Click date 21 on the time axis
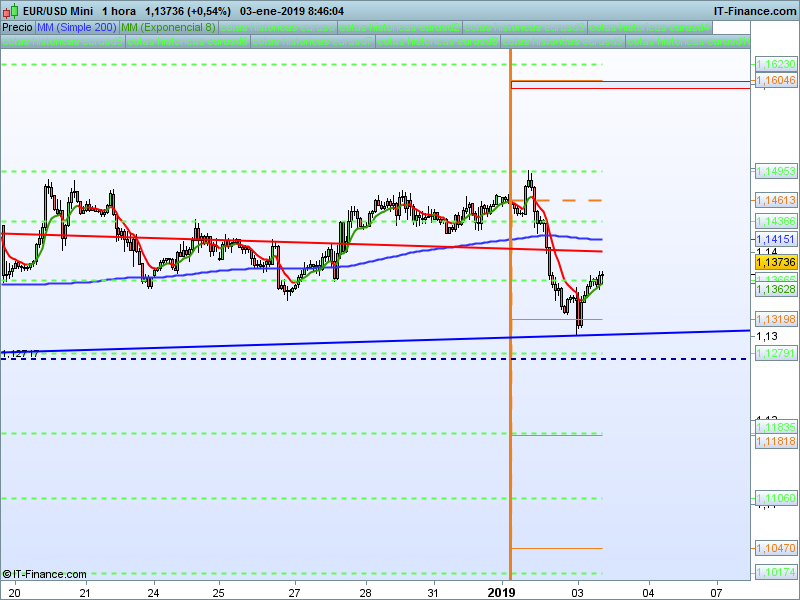Screen dimensions: 800x600 pyautogui.click(x=86, y=593)
